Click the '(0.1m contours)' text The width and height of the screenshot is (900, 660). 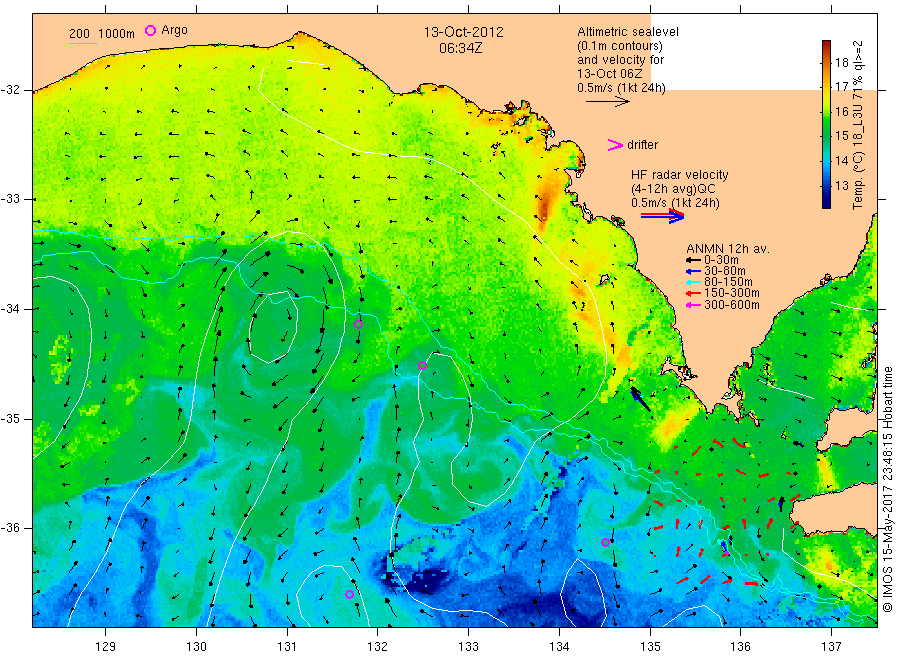pyautogui.click(x=620, y=46)
